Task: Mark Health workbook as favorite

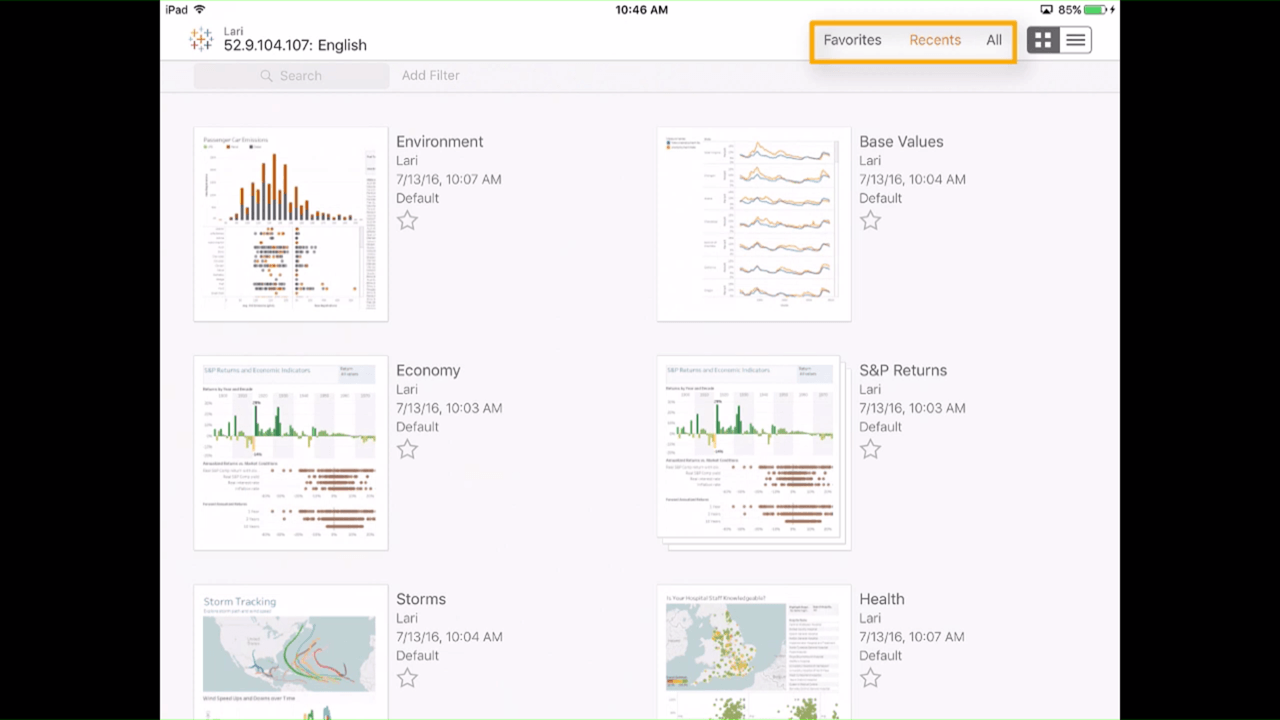Action: click(x=870, y=679)
